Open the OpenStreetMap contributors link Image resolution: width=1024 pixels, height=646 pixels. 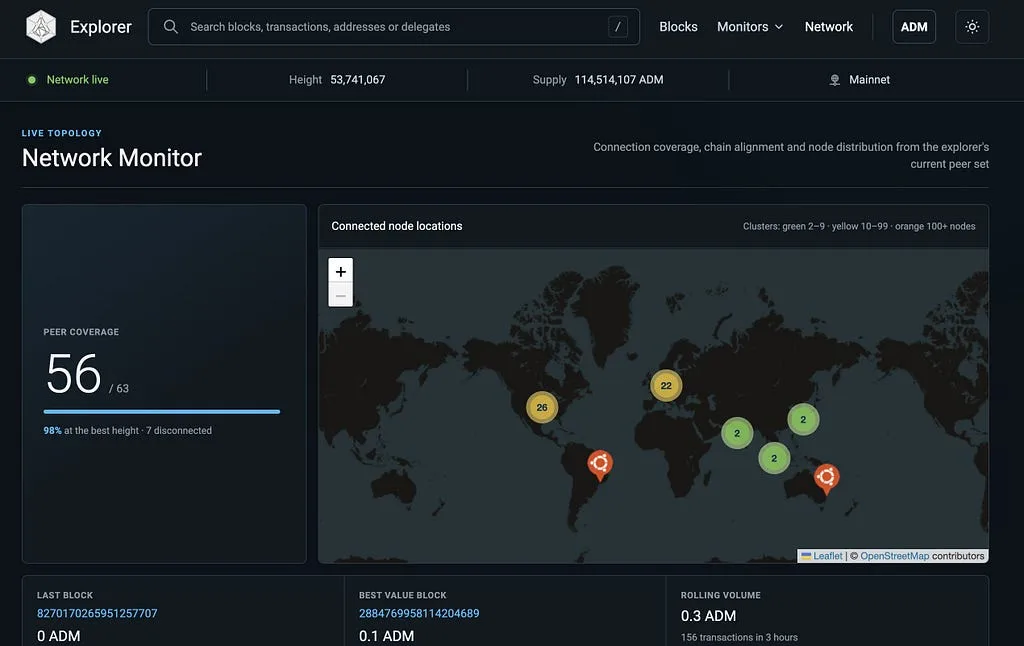[894, 556]
